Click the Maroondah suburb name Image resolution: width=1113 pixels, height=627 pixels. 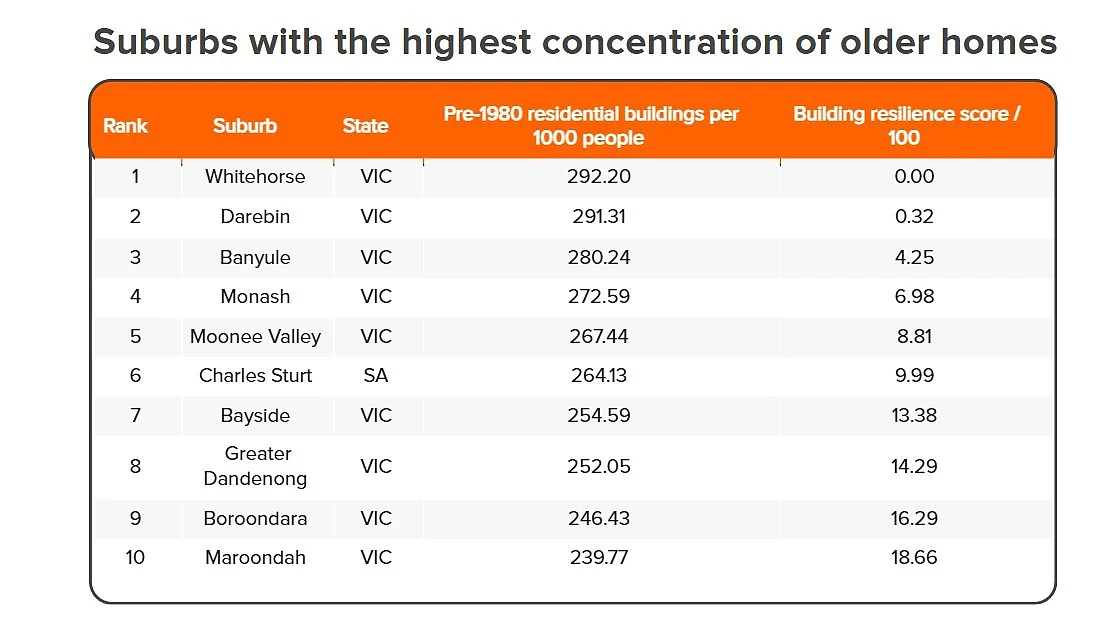[256, 557]
